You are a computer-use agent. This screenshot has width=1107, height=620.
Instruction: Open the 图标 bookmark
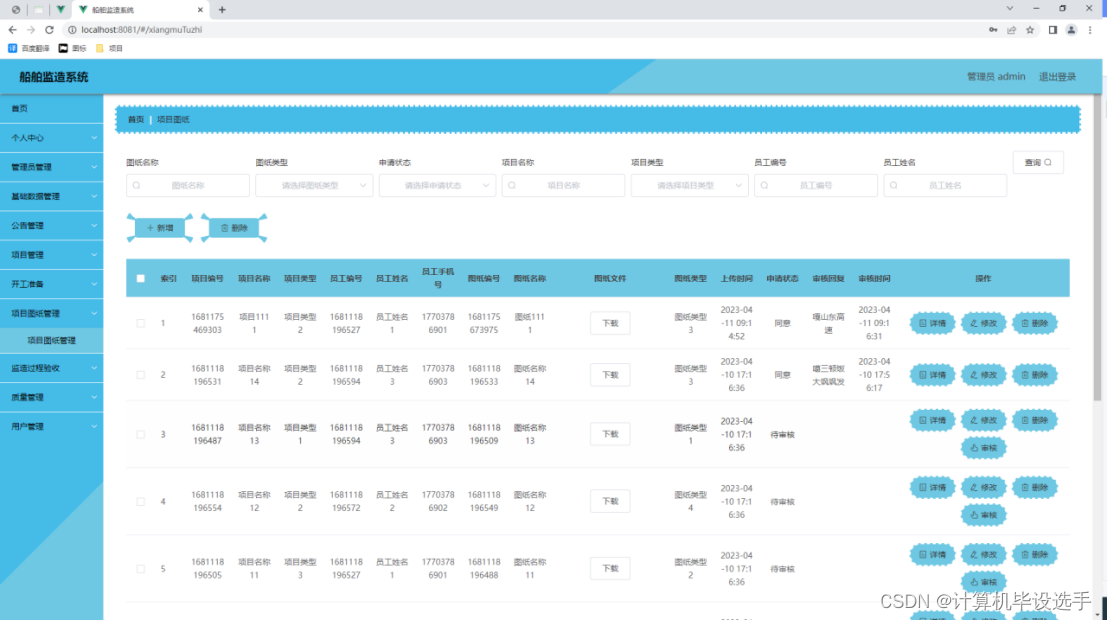tap(72, 48)
